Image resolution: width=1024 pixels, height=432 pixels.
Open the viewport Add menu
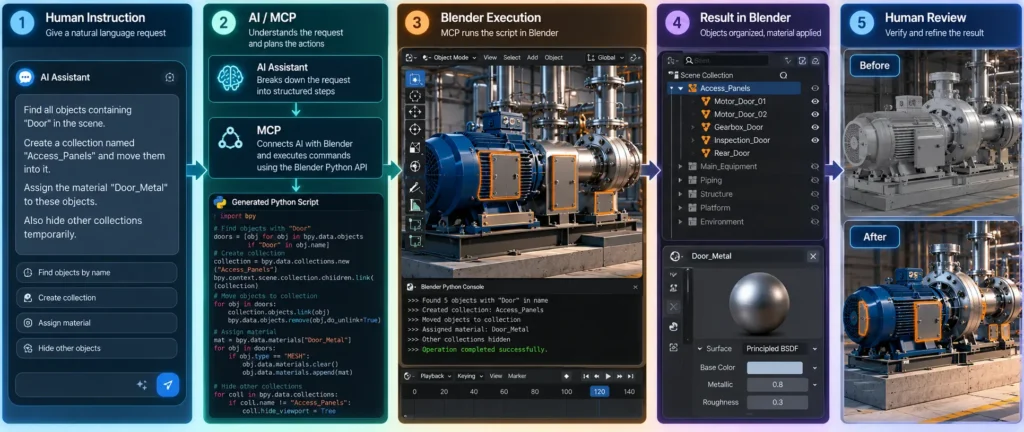point(532,57)
